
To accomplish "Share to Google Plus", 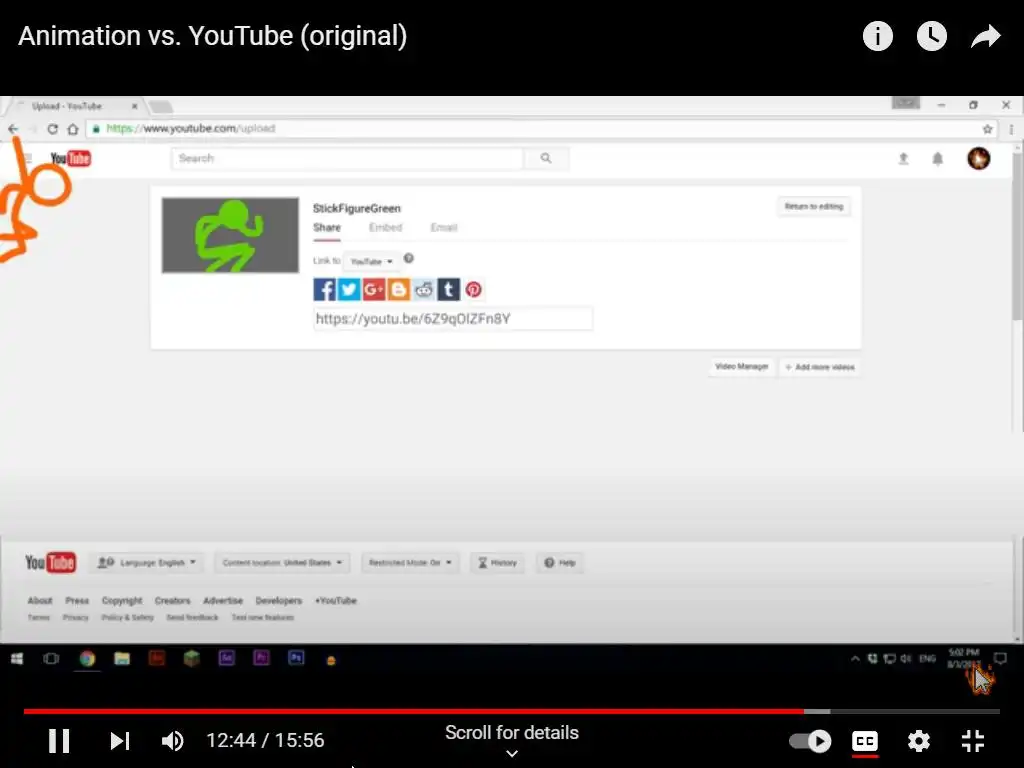I will pyautogui.click(x=374, y=289).
